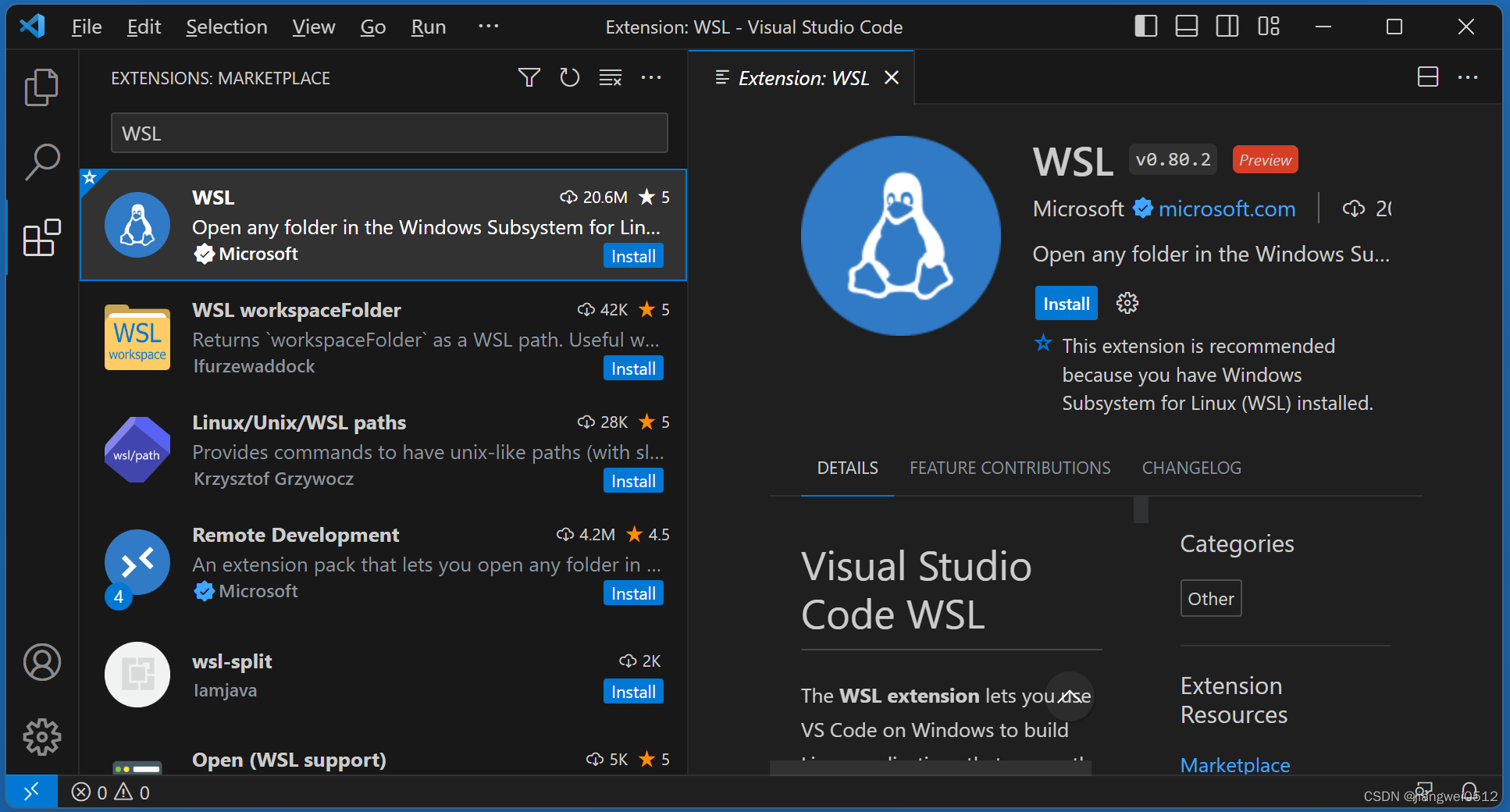Screen dimensions: 1510x812
Task: Open Views and More Actions in Extensions sidebar
Action: click(651, 77)
